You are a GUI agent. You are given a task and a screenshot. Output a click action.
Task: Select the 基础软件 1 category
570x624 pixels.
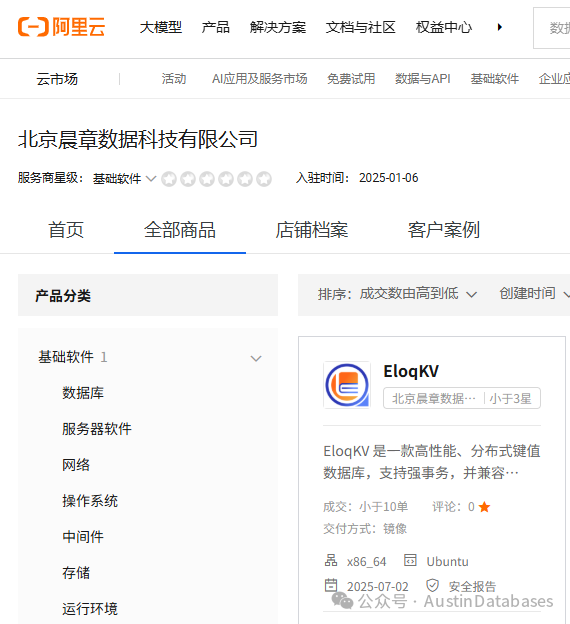[x=72, y=357]
